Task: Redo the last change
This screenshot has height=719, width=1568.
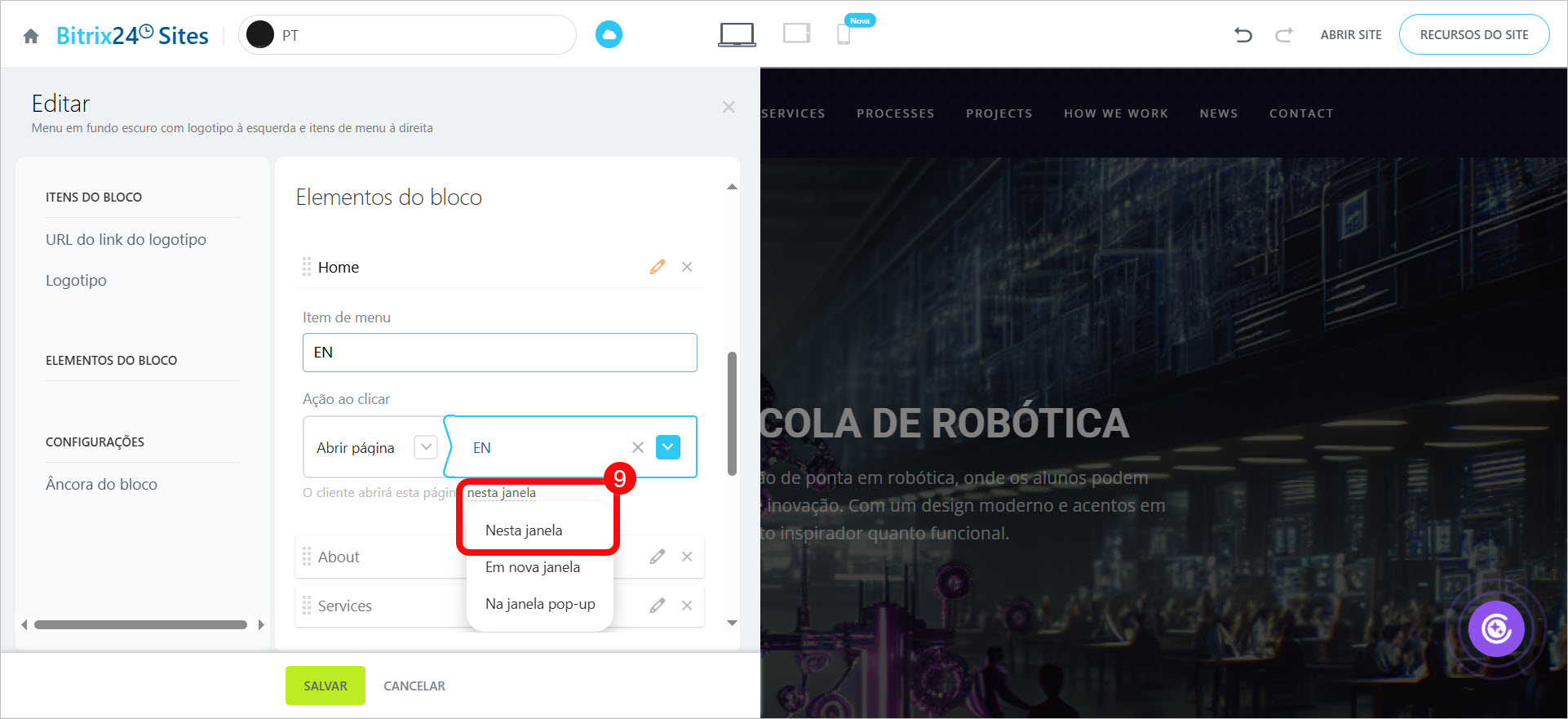Action: (x=1284, y=35)
